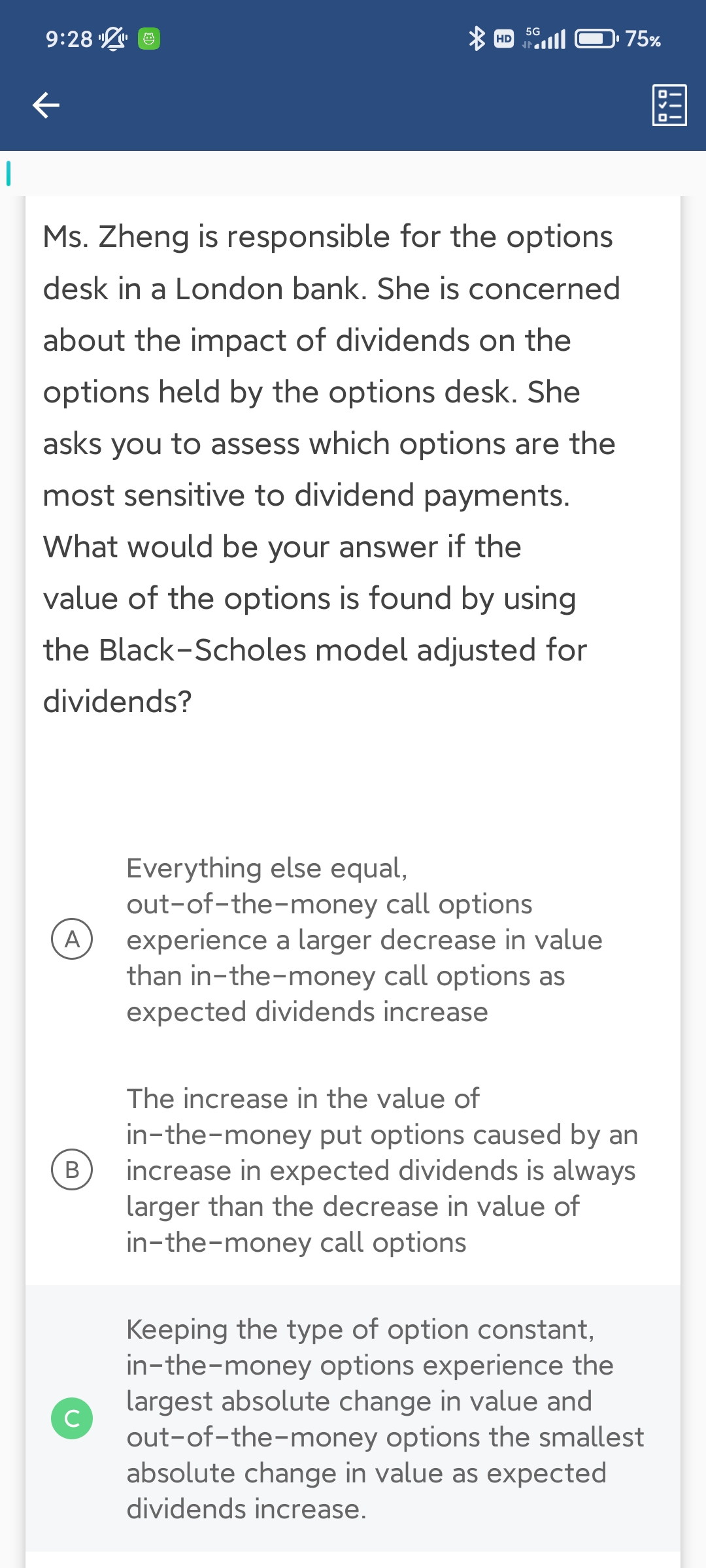Tap the blue header bar
706x1568 pixels.
[x=353, y=105]
